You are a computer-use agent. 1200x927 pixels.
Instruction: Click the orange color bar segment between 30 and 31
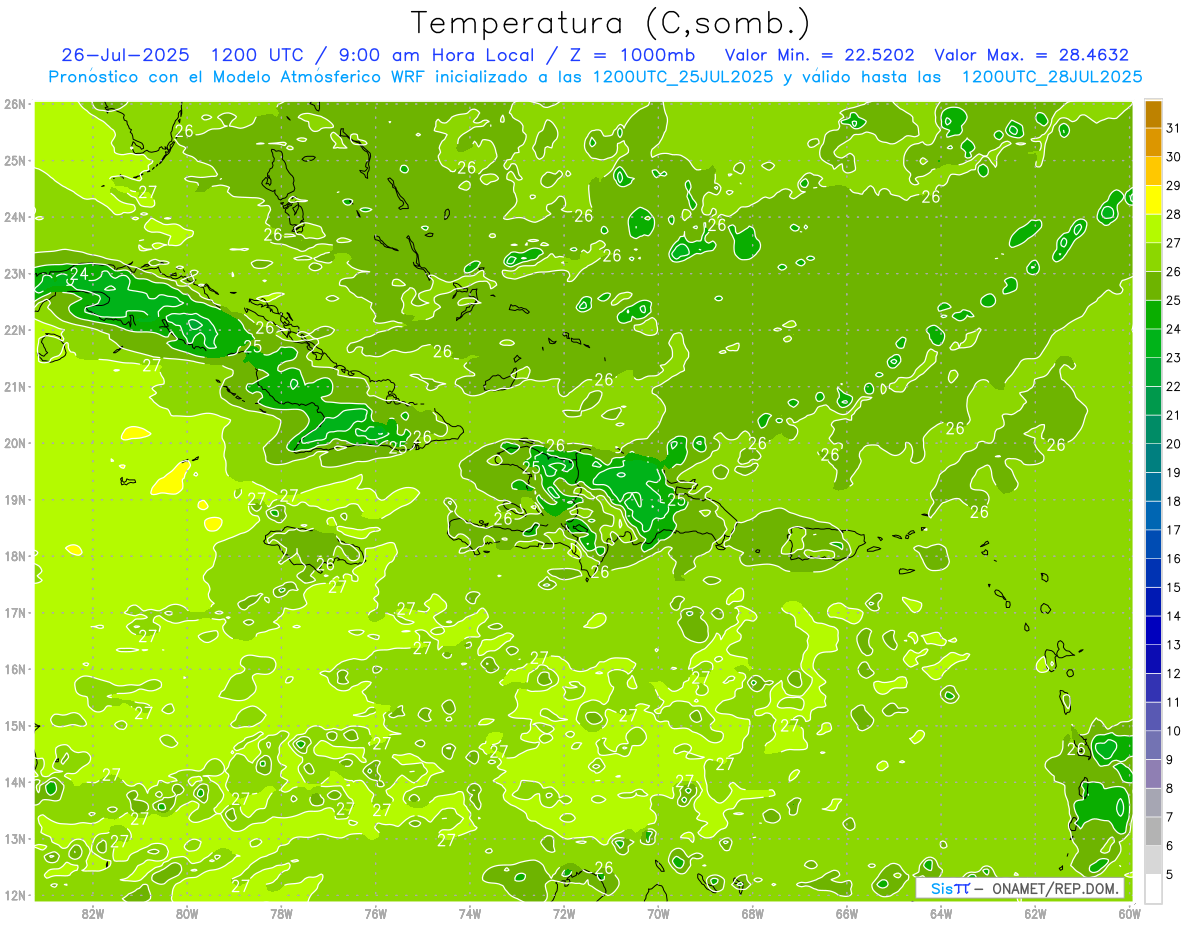tap(1153, 142)
